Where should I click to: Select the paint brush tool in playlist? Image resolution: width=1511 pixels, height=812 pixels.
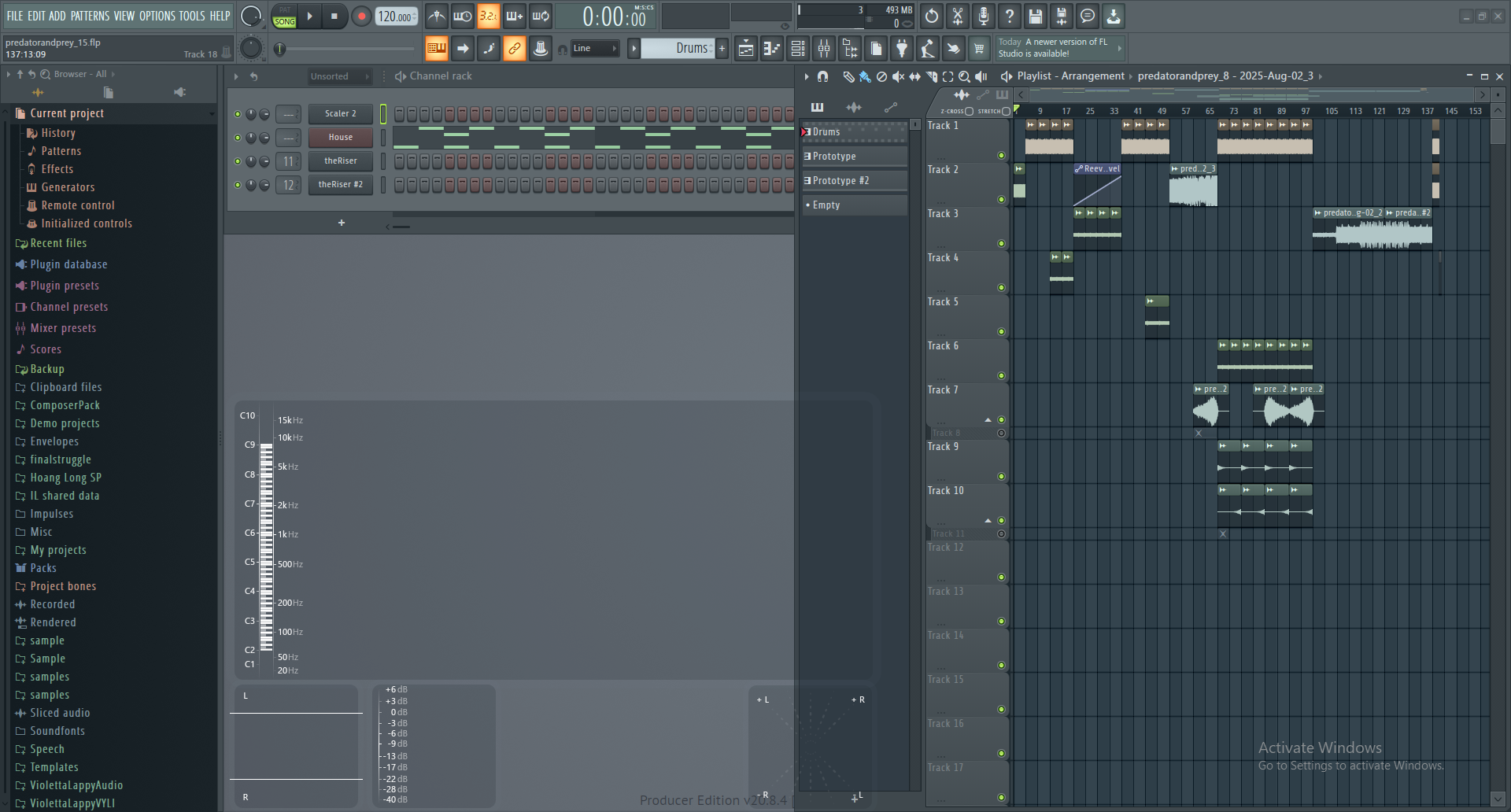865,76
